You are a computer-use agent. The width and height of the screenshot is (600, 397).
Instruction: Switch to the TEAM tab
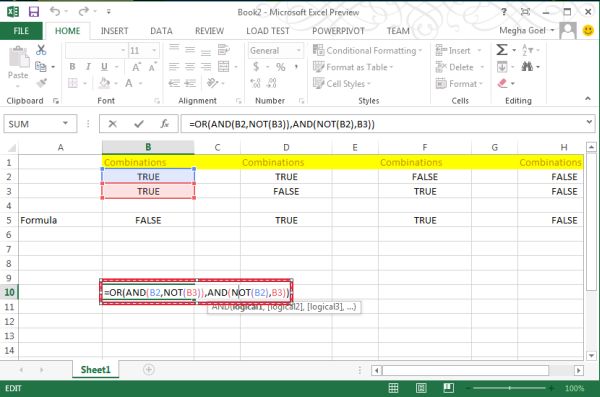pyautogui.click(x=398, y=31)
